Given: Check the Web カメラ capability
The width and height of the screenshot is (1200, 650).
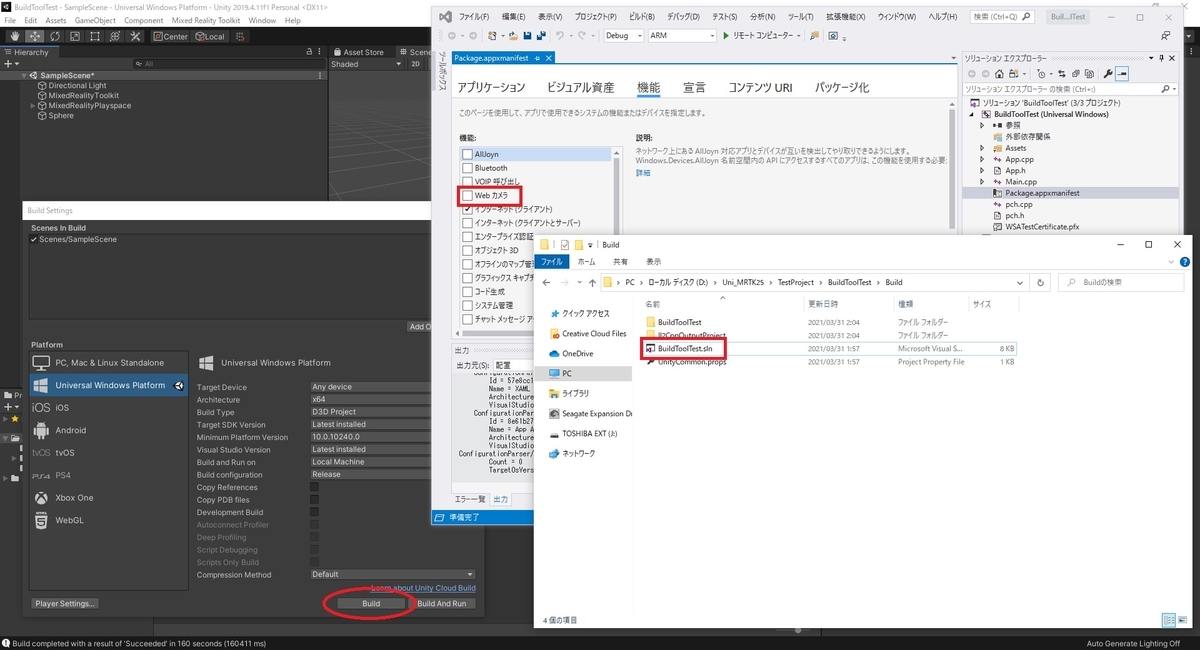Looking at the screenshot, I should point(467,196).
